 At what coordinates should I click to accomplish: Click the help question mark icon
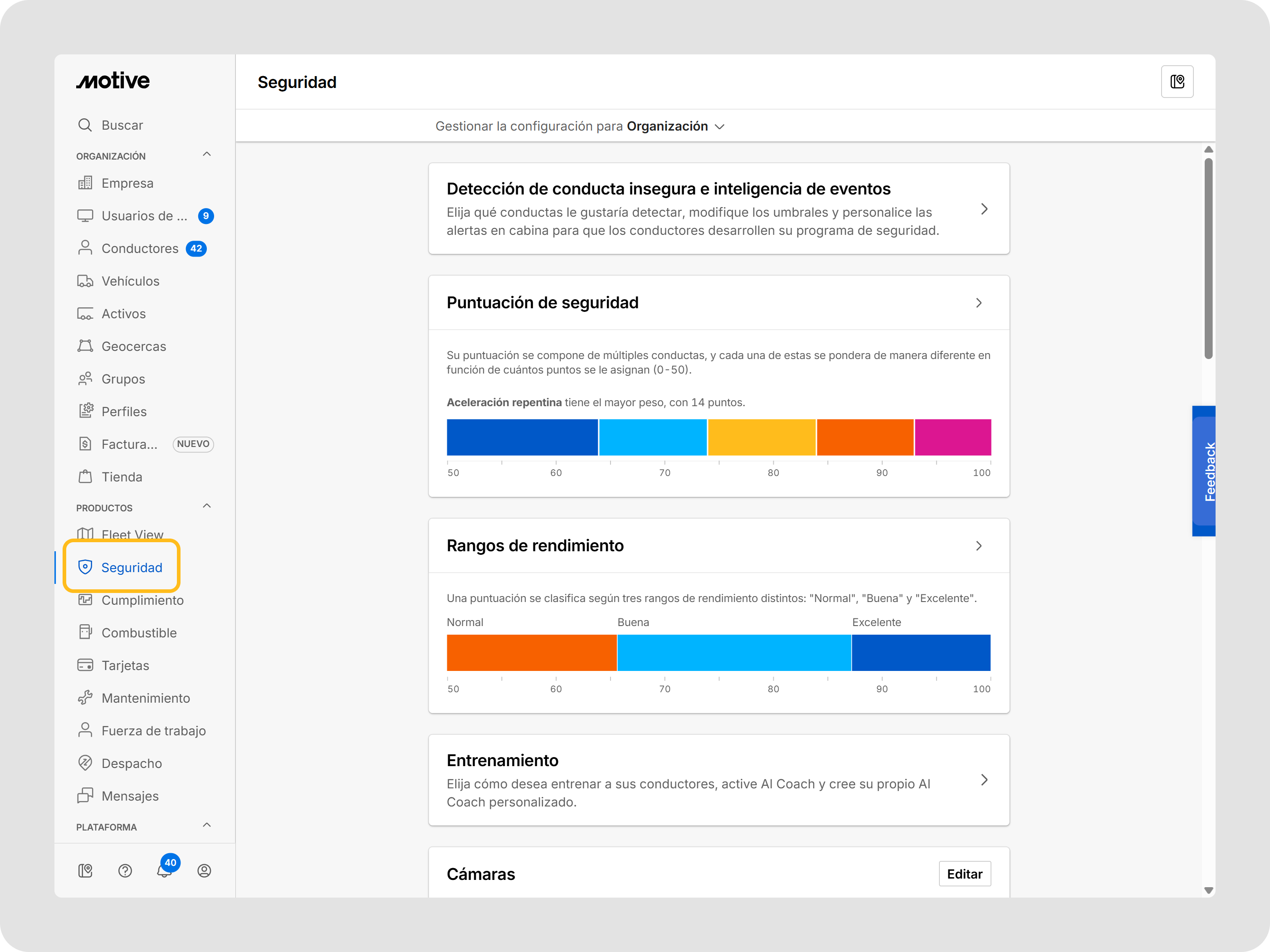click(x=125, y=870)
